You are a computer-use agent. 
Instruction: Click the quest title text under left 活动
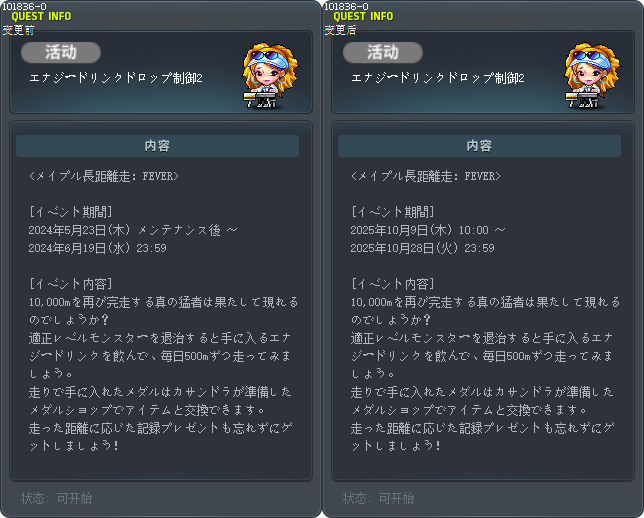(x=116, y=78)
